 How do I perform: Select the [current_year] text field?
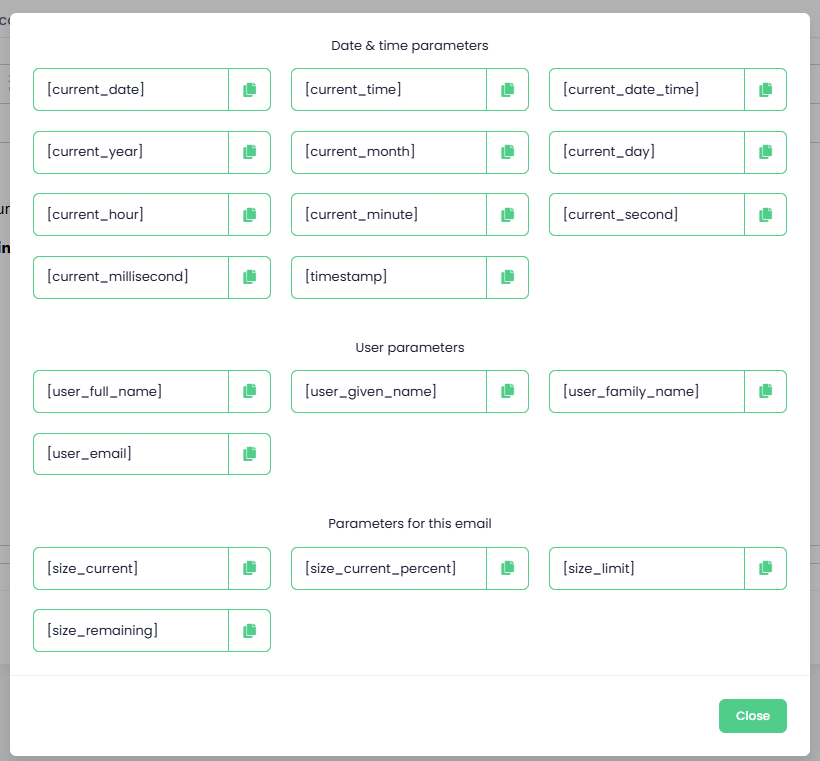(131, 152)
